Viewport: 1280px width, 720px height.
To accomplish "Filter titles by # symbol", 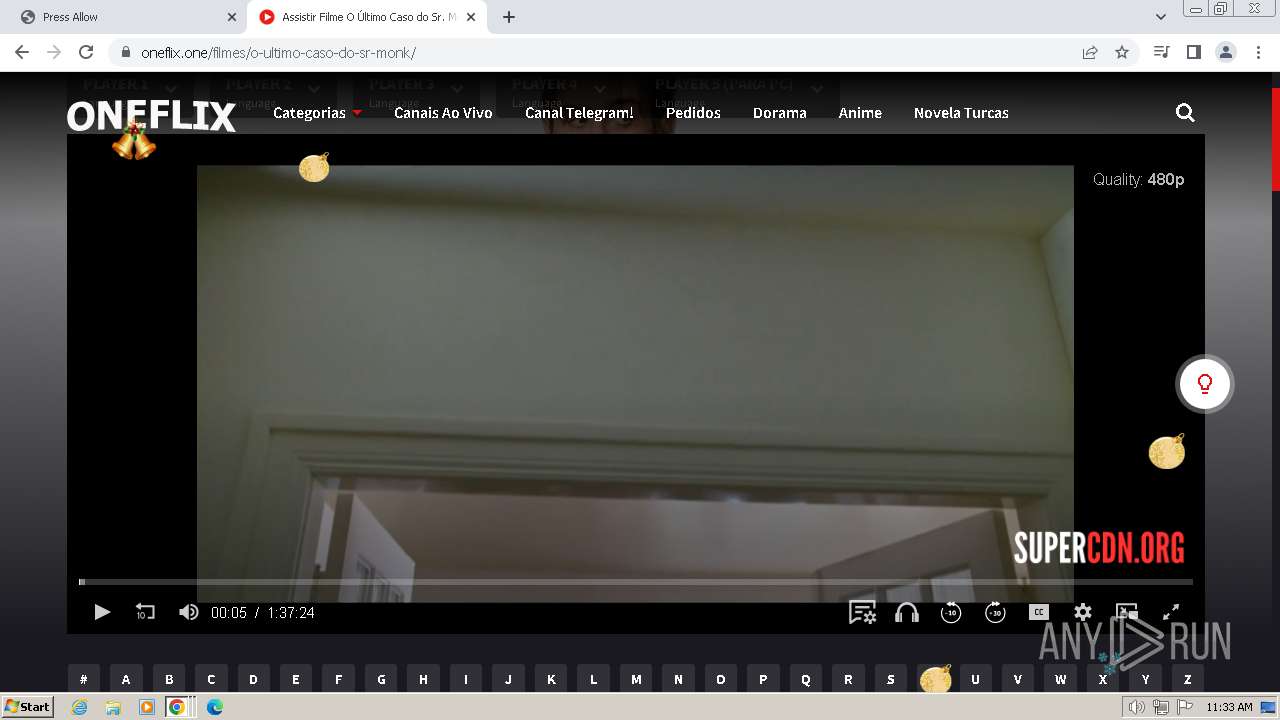I will click(83, 679).
